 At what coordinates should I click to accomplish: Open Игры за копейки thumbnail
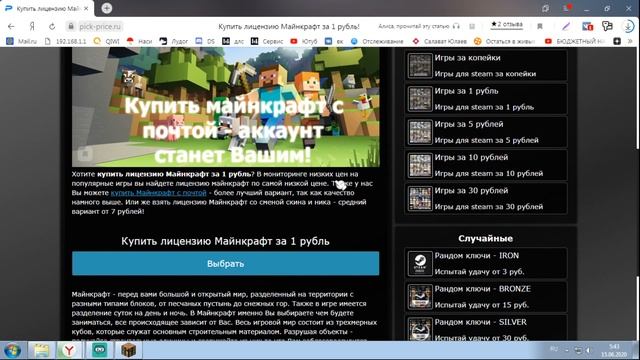click(420, 66)
